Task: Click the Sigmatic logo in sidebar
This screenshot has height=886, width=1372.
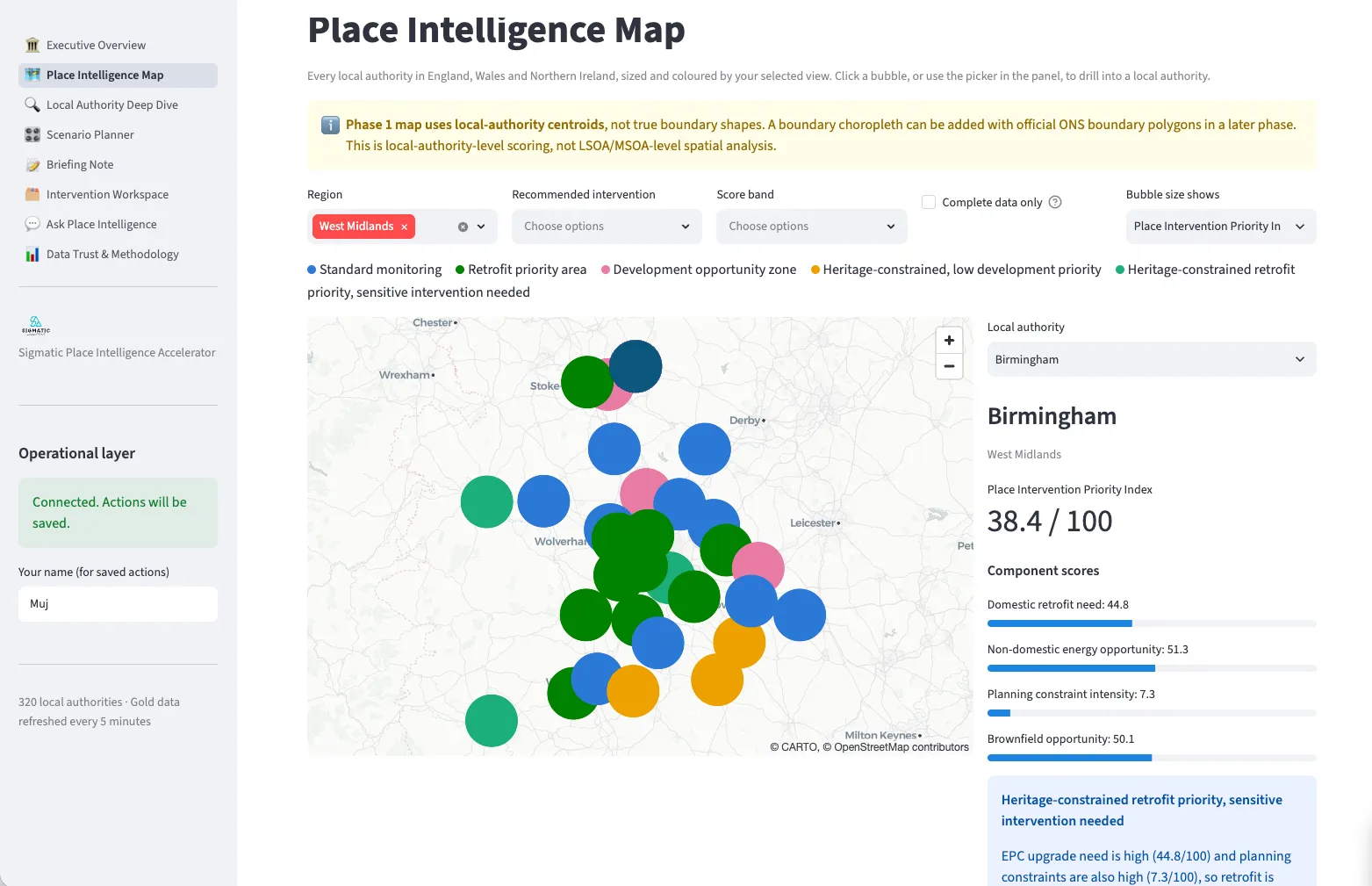Action: [x=36, y=326]
